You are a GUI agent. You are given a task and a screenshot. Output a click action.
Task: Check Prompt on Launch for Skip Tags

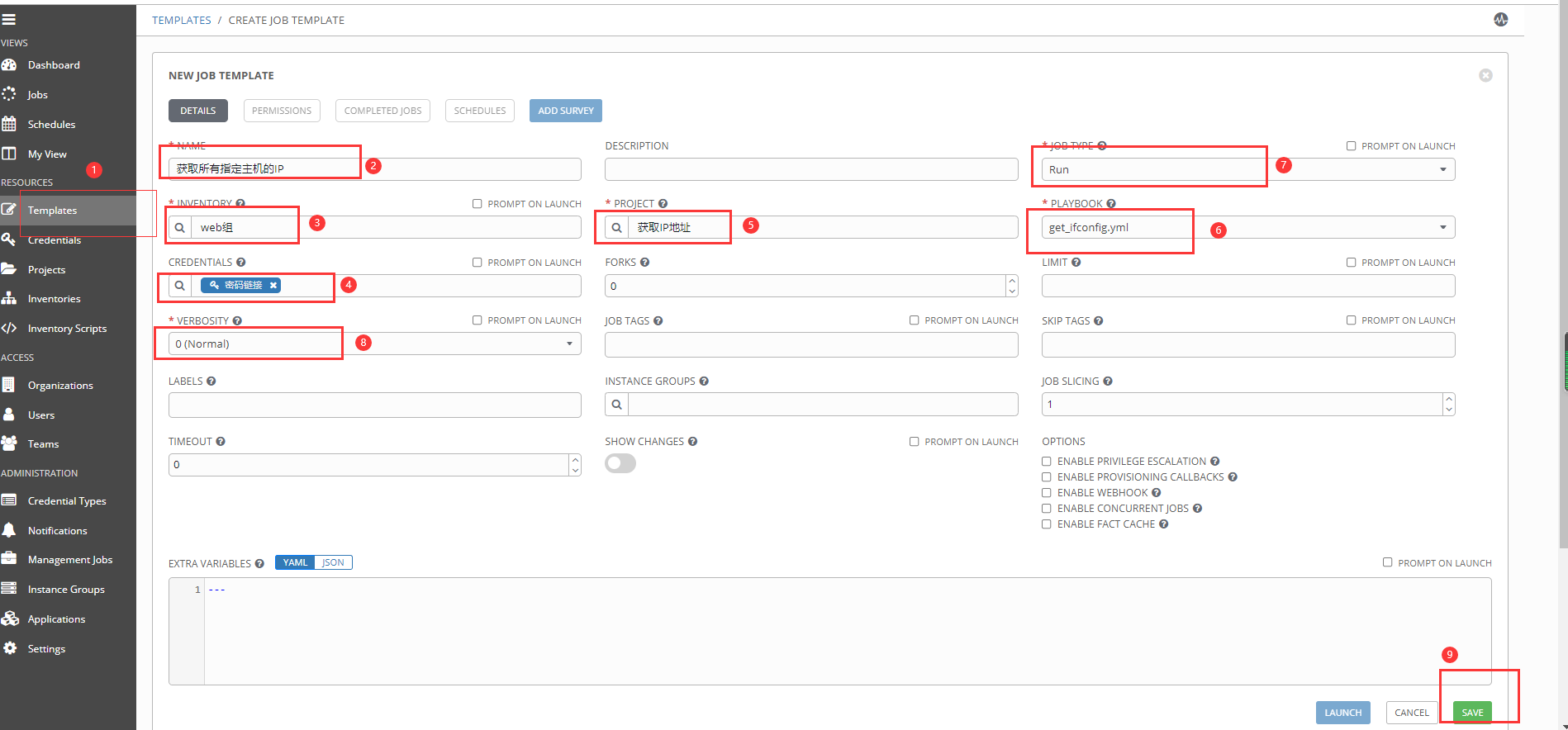[x=1351, y=320]
